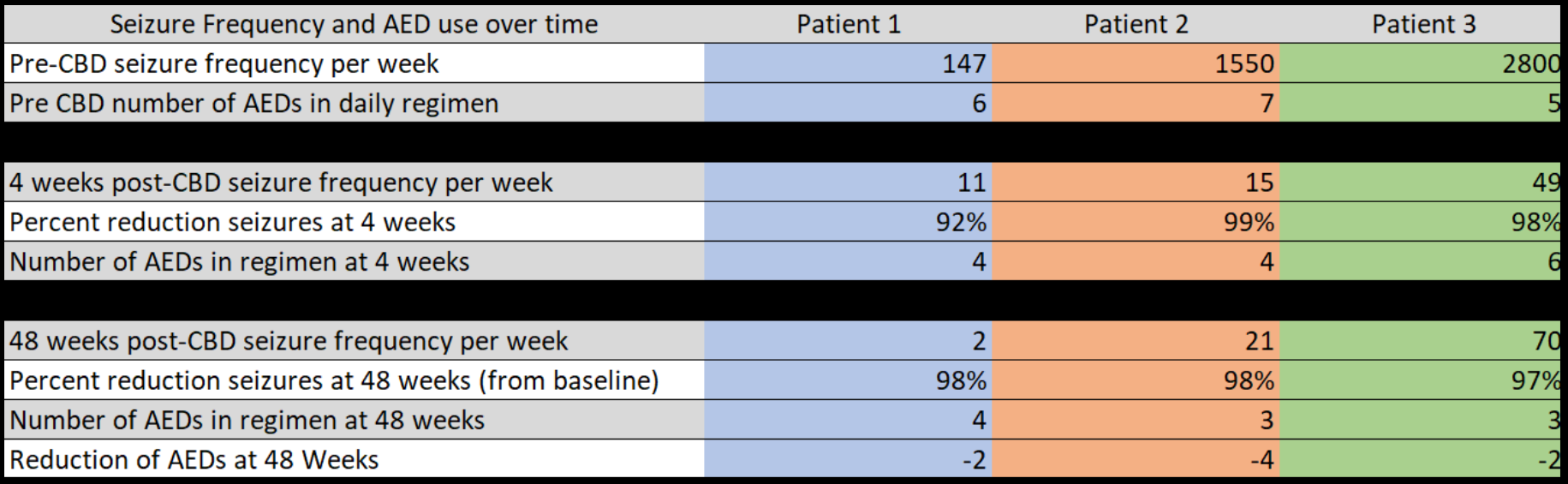The image size is (1568, 484).
Task: Select Patient 1 four-week seizure value 11
Action: 971,182
